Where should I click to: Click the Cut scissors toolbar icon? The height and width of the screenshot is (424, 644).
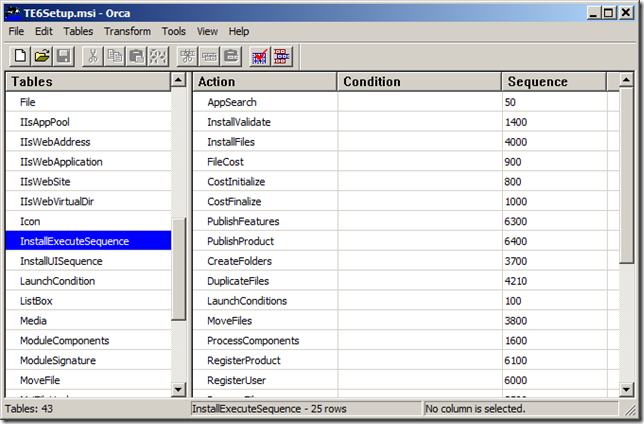93,56
